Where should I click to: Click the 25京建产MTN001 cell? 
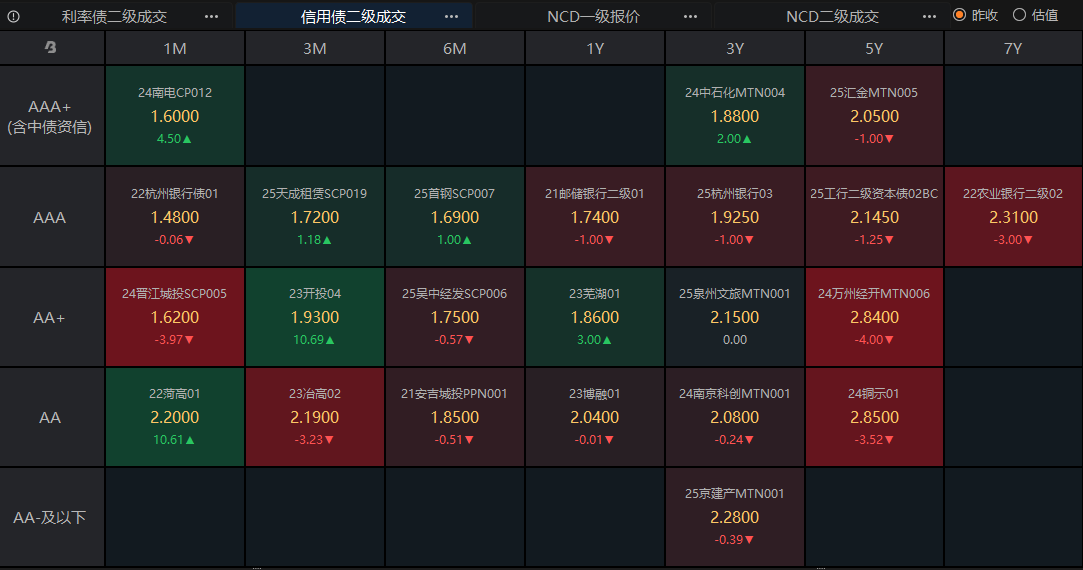click(x=735, y=517)
